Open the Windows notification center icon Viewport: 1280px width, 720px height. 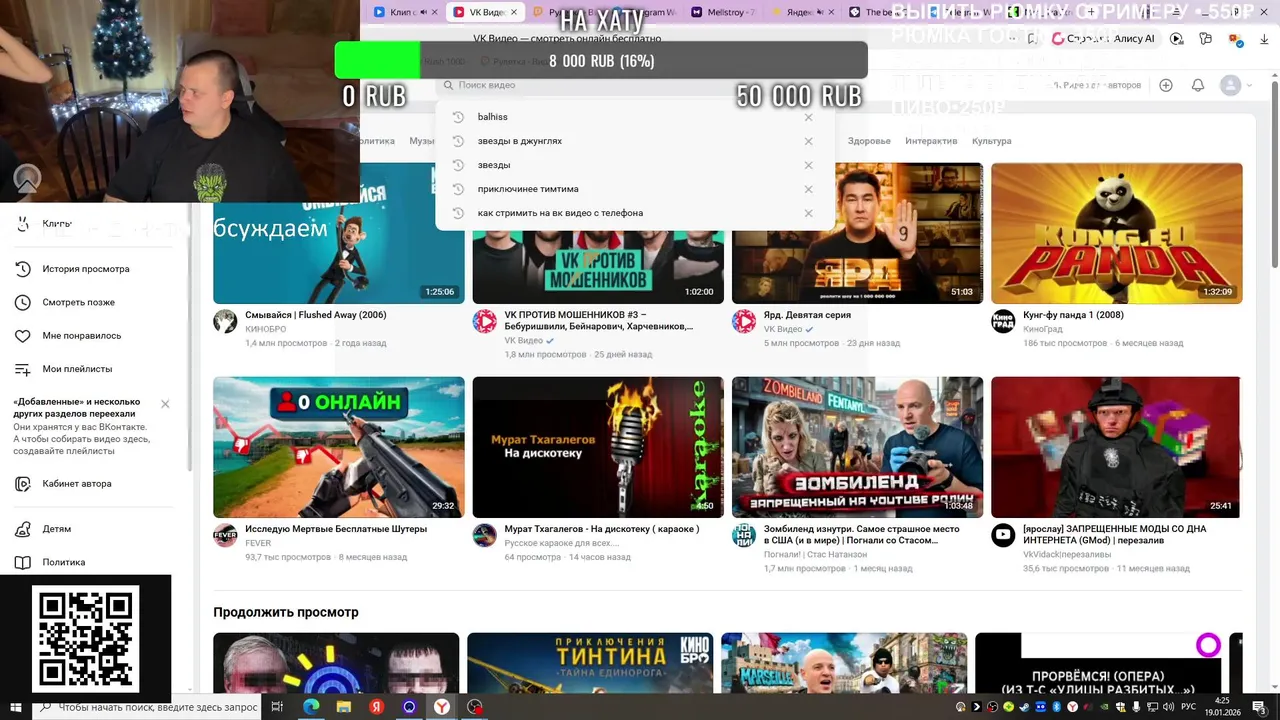coord(1258,707)
